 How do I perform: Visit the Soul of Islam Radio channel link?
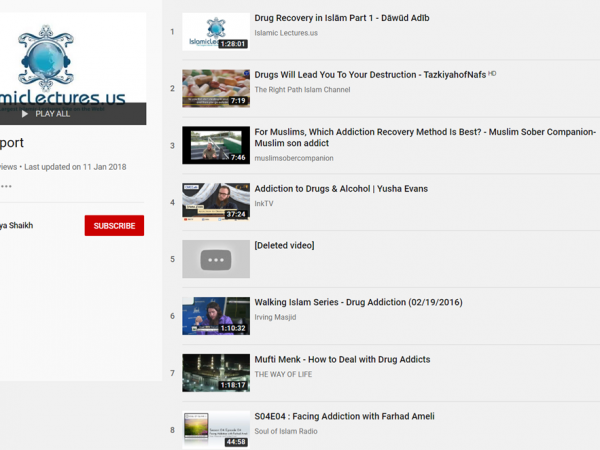tap(286, 431)
